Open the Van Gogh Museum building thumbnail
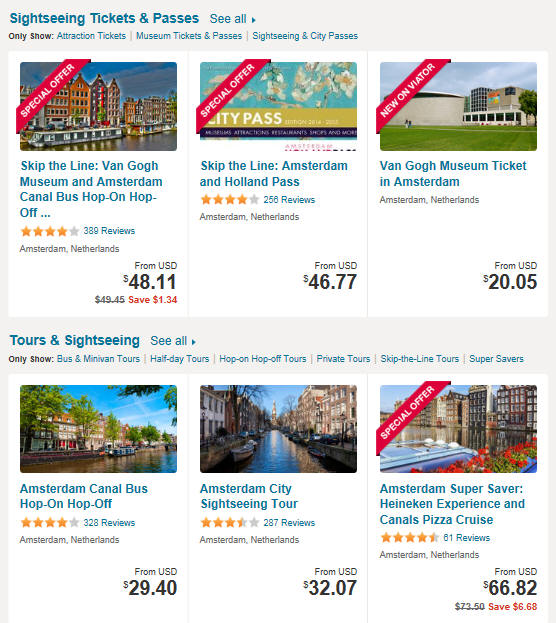Screen dimensions: 556x623 pos(458,106)
